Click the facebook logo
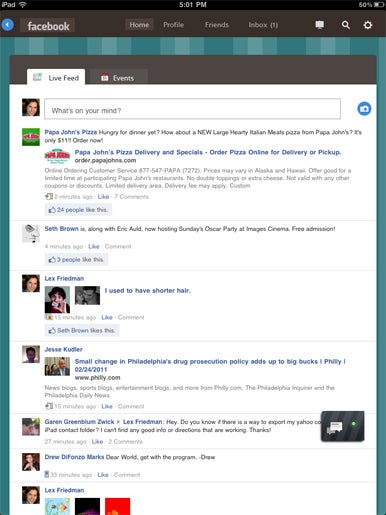The height and width of the screenshot is (515, 386). tap(48, 26)
